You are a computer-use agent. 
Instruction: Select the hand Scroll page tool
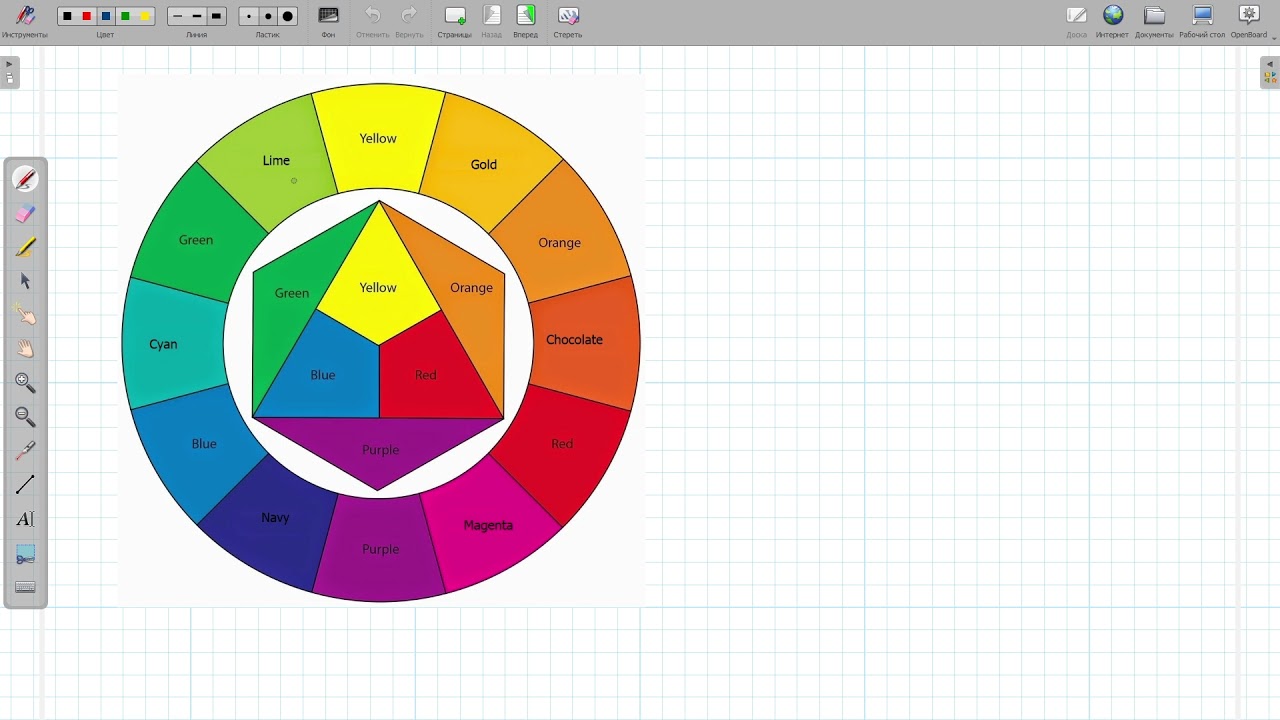(26, 349)
